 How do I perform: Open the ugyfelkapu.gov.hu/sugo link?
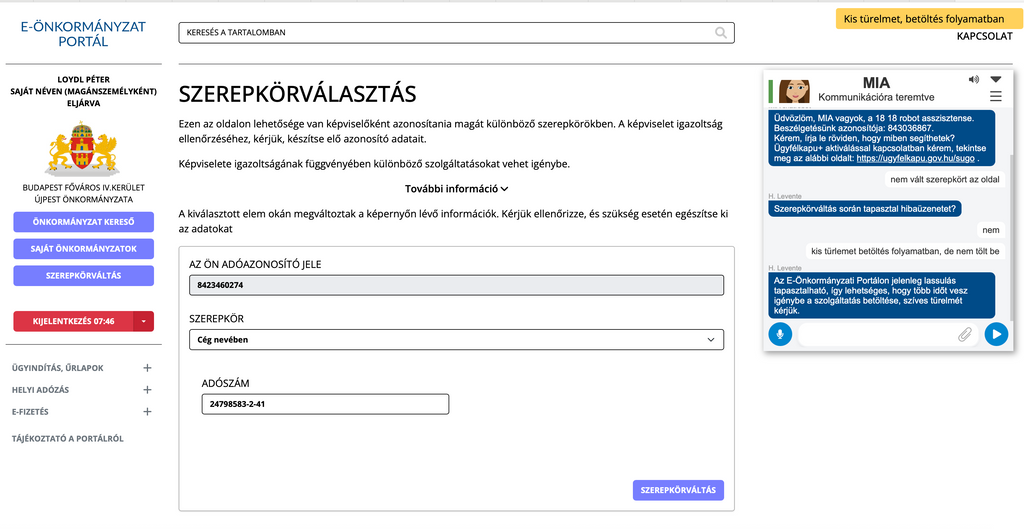pyautogui.click(x=917, y=158)
